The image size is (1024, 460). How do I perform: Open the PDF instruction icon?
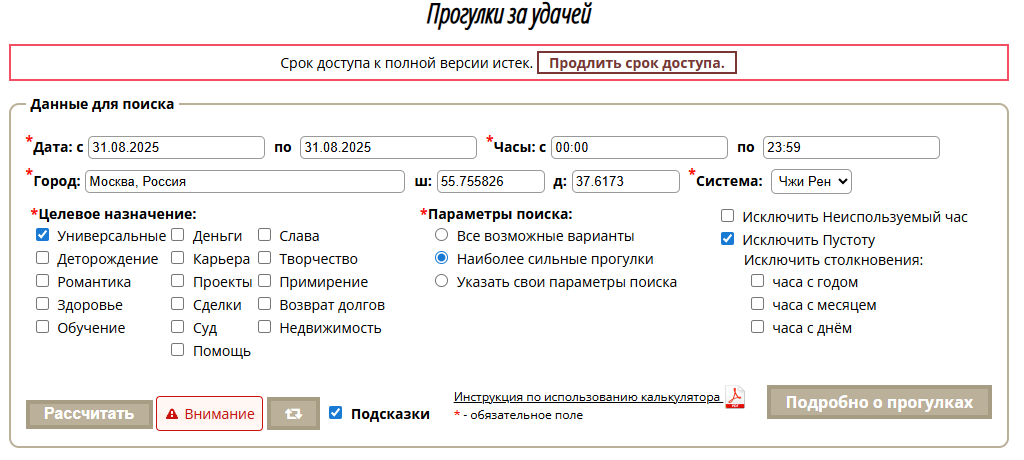click(x=736, y=398)
